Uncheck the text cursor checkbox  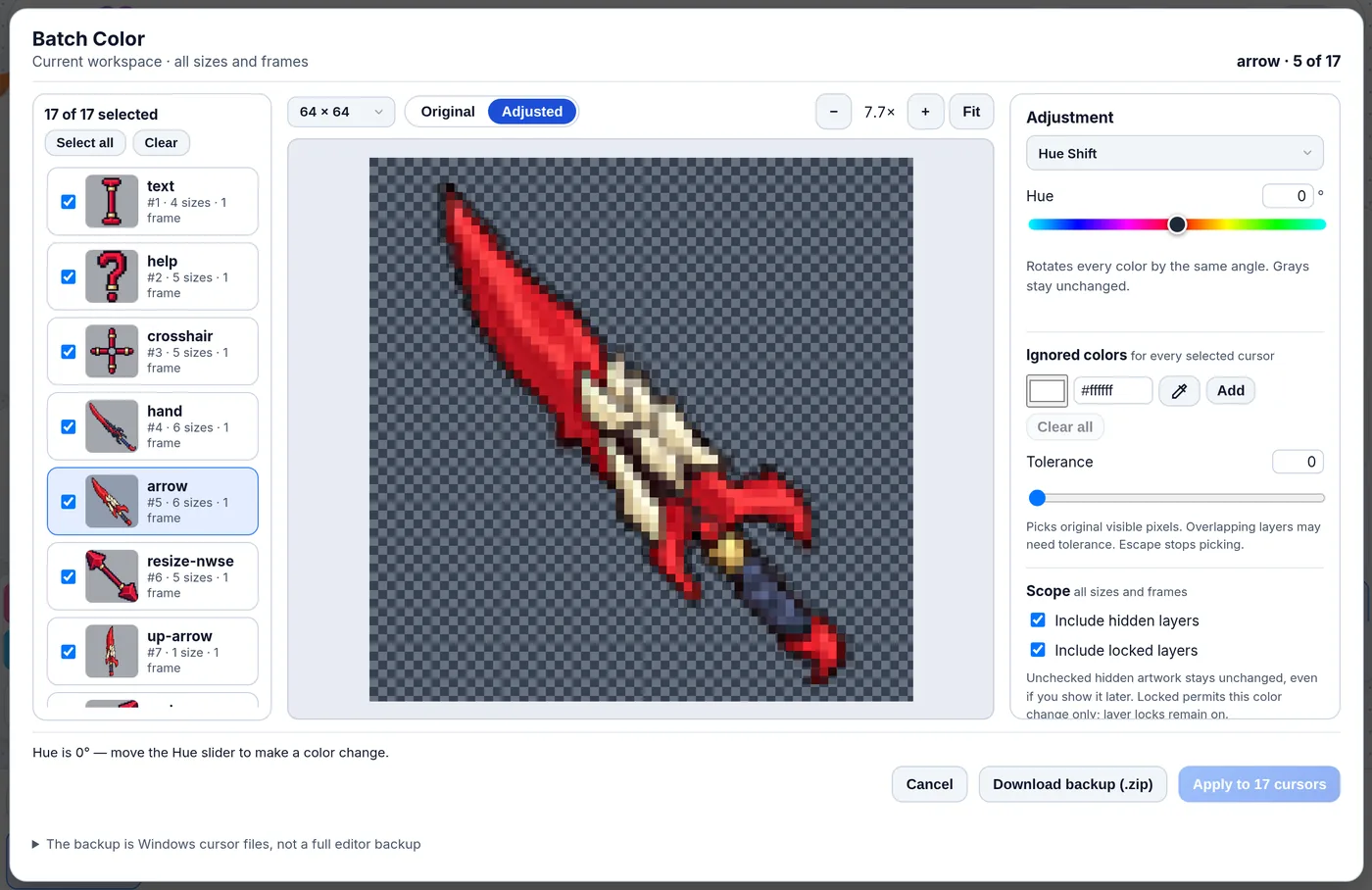pyautogui.click(x=69, y=202)
